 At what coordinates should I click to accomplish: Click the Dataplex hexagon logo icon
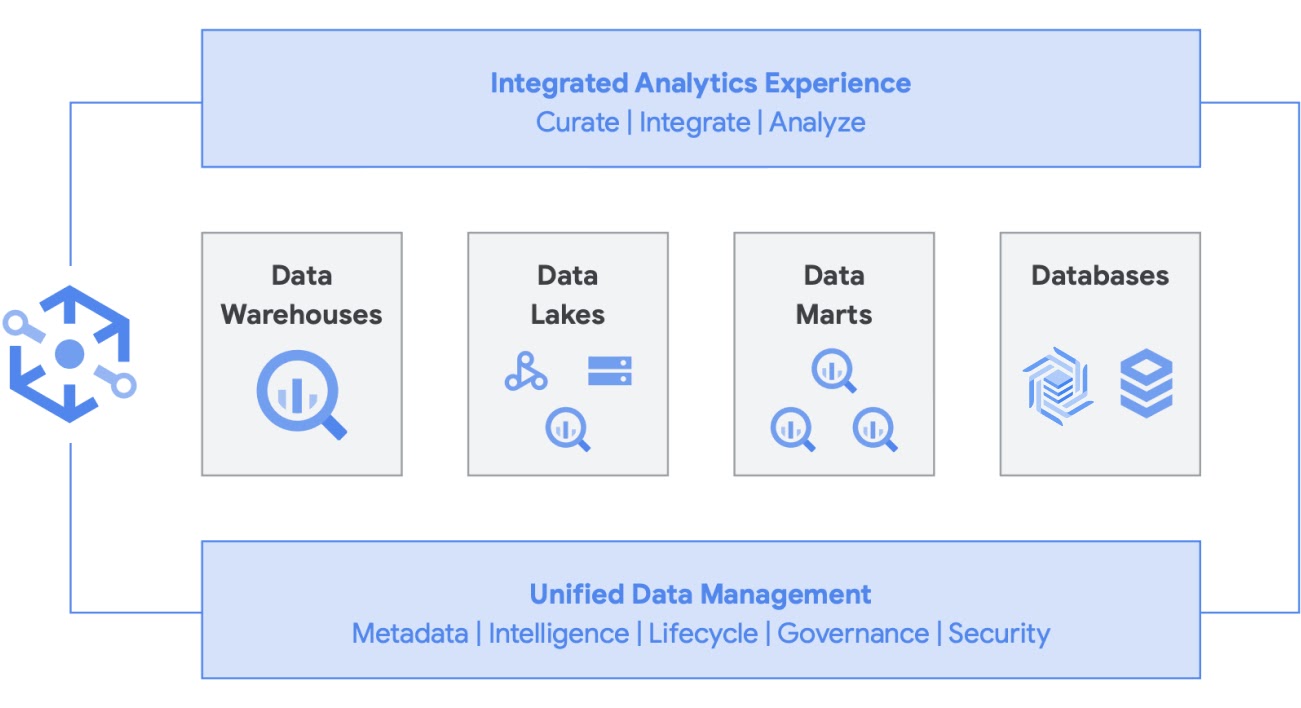tap(69, 353)
